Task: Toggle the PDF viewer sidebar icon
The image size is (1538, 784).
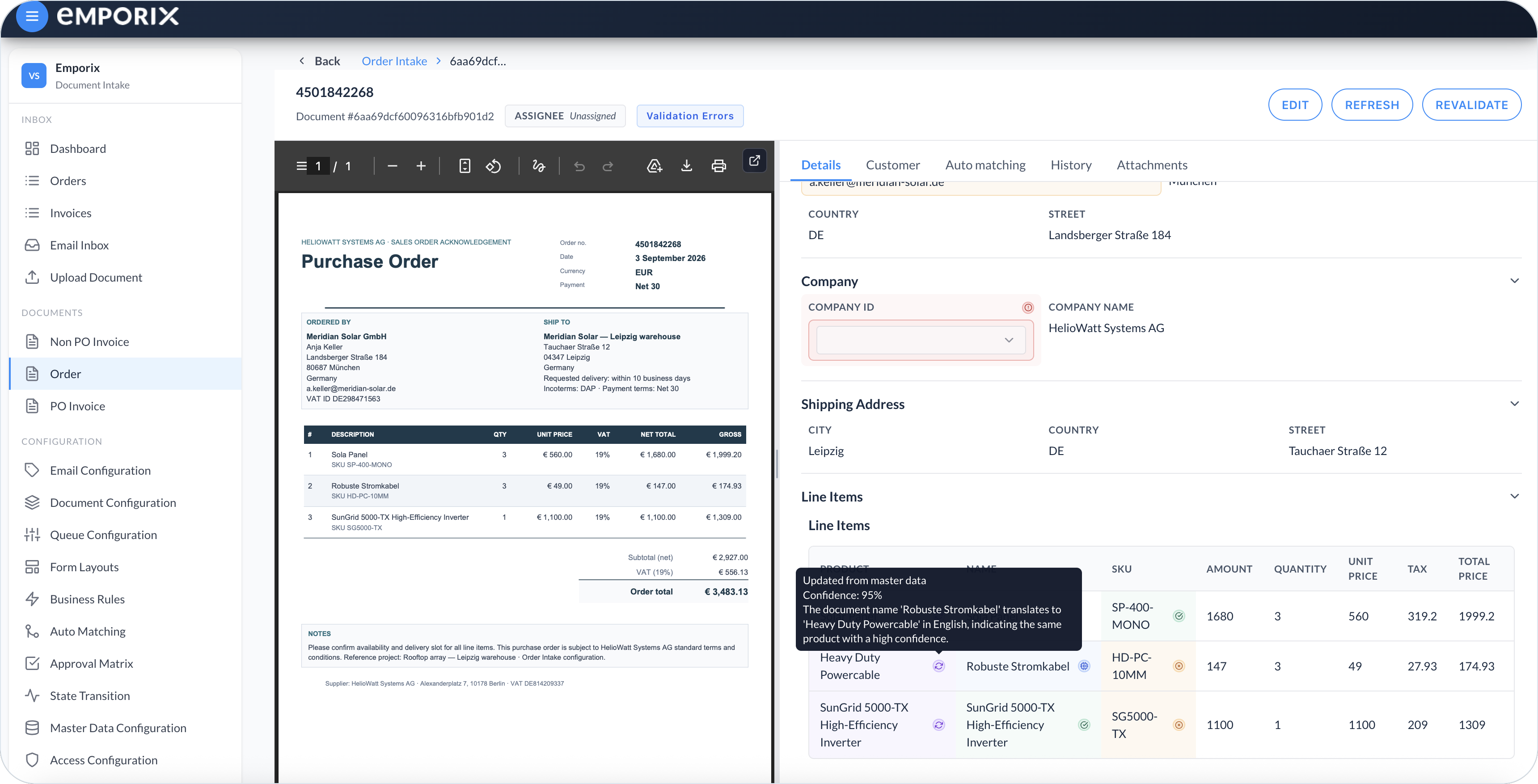Action: pos(301,166)
